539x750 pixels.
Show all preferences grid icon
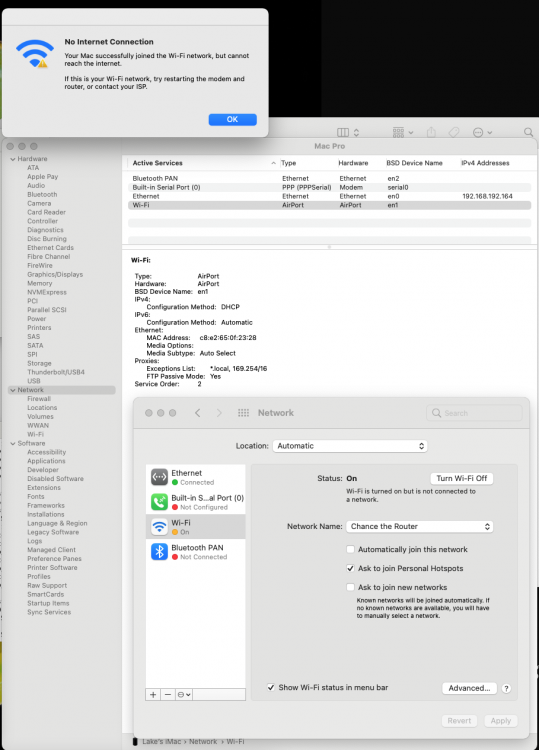(243, 413)
